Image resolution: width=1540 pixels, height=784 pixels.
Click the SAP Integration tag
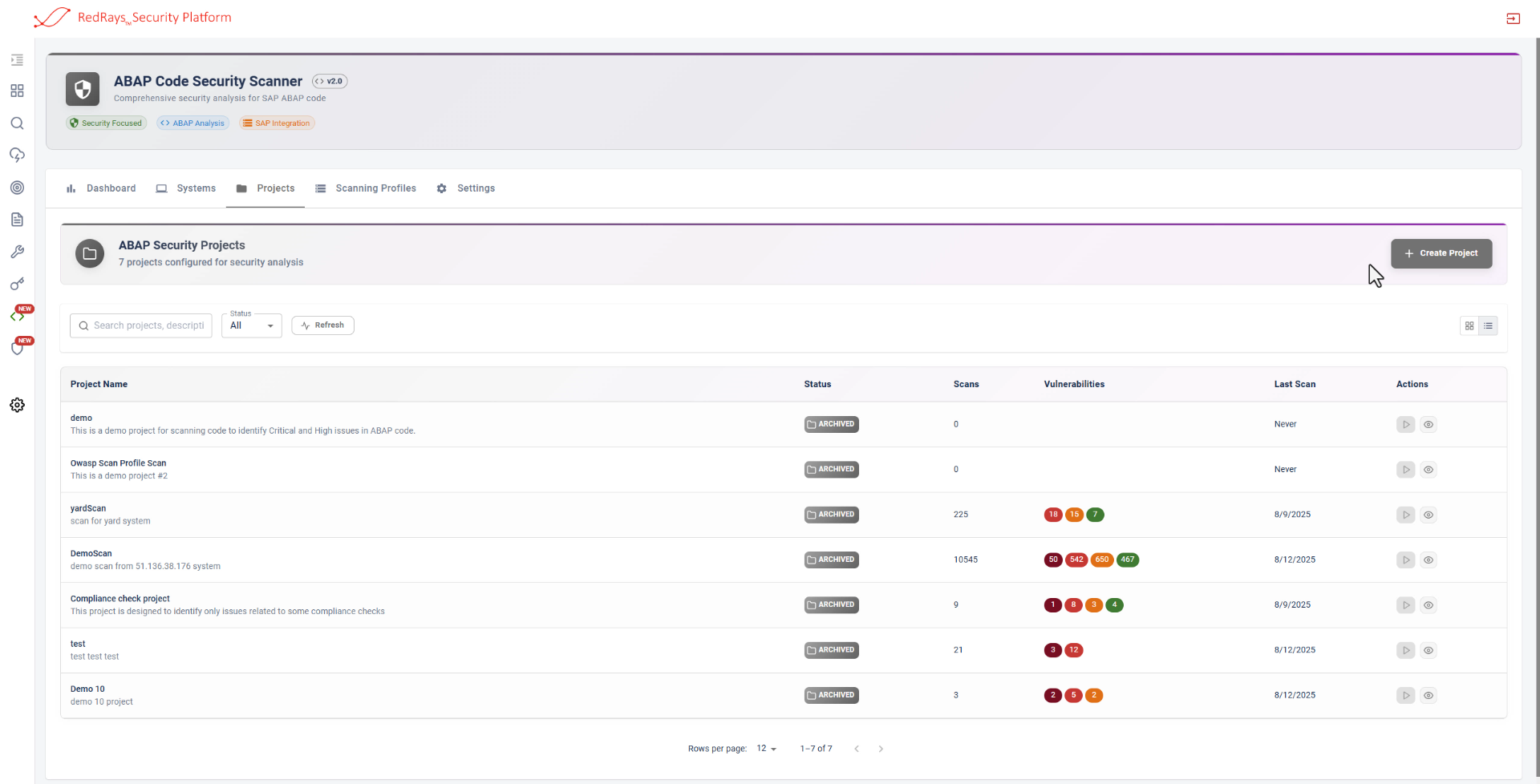coord(277,123)
